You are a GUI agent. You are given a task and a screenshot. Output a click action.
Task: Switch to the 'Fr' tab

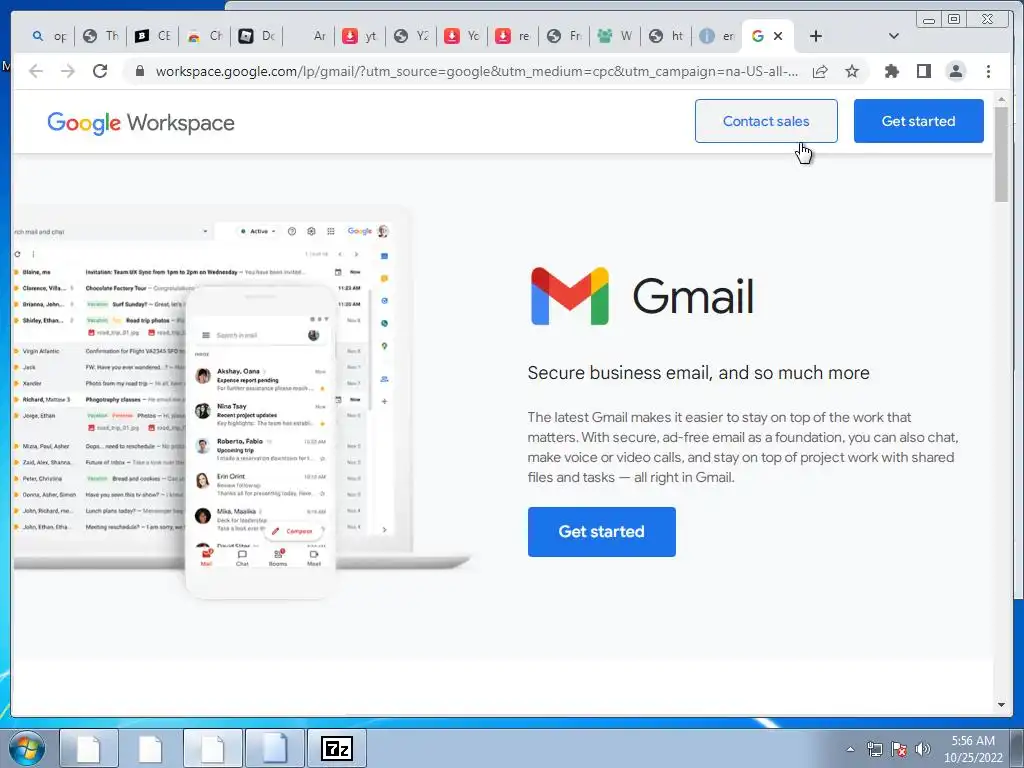pos(564,36)
